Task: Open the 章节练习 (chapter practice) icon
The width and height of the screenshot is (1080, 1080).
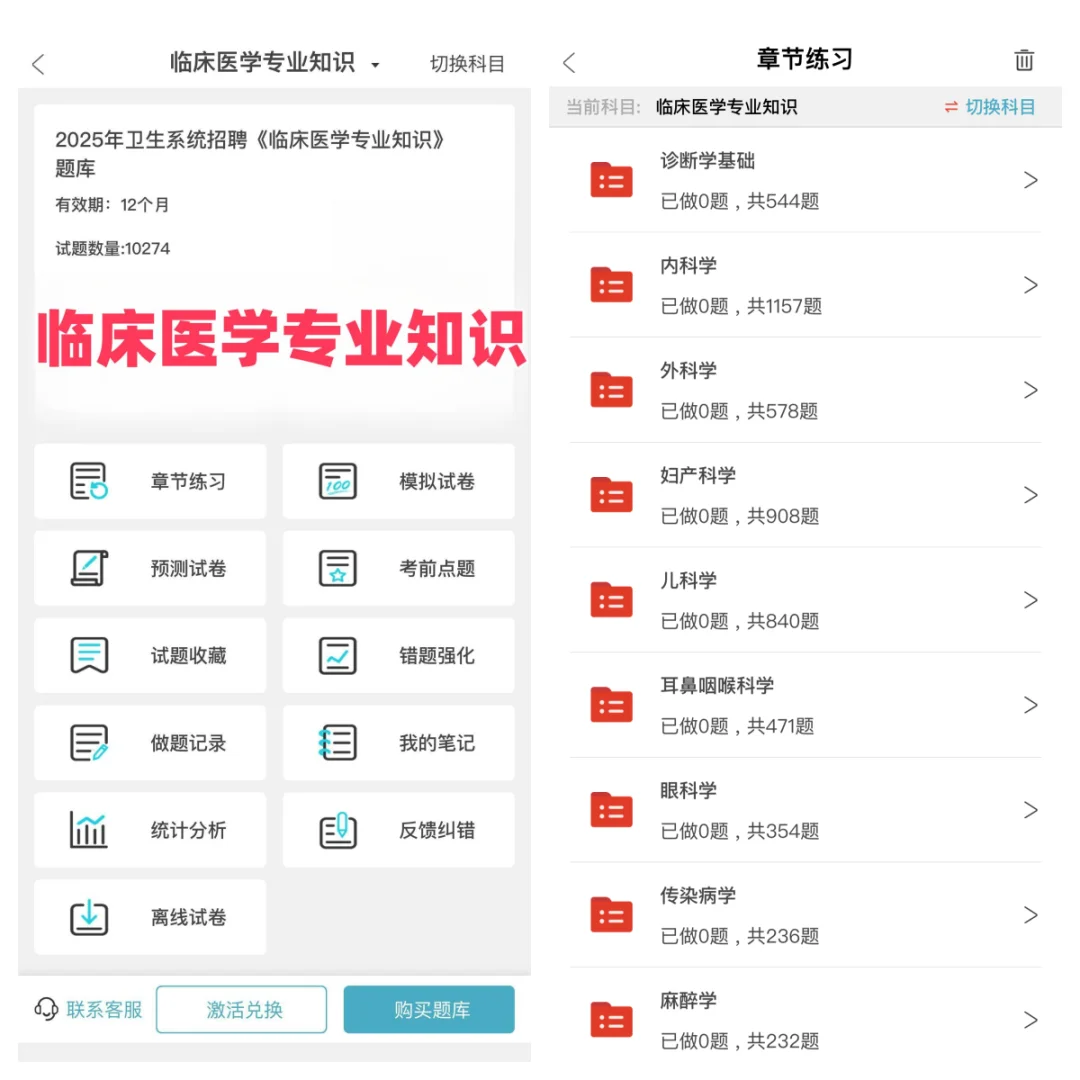Action: [149, 481]
